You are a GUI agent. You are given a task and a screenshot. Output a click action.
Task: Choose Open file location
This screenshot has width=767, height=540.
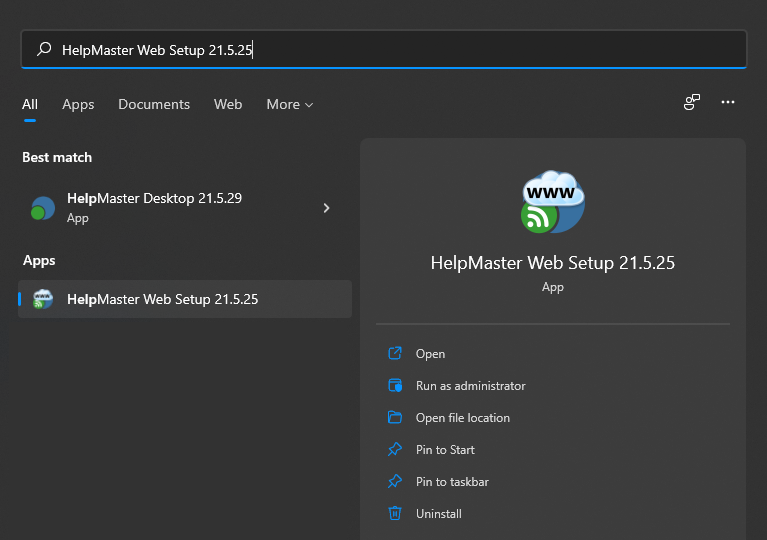pyautogui.click(x=463, y=418)
